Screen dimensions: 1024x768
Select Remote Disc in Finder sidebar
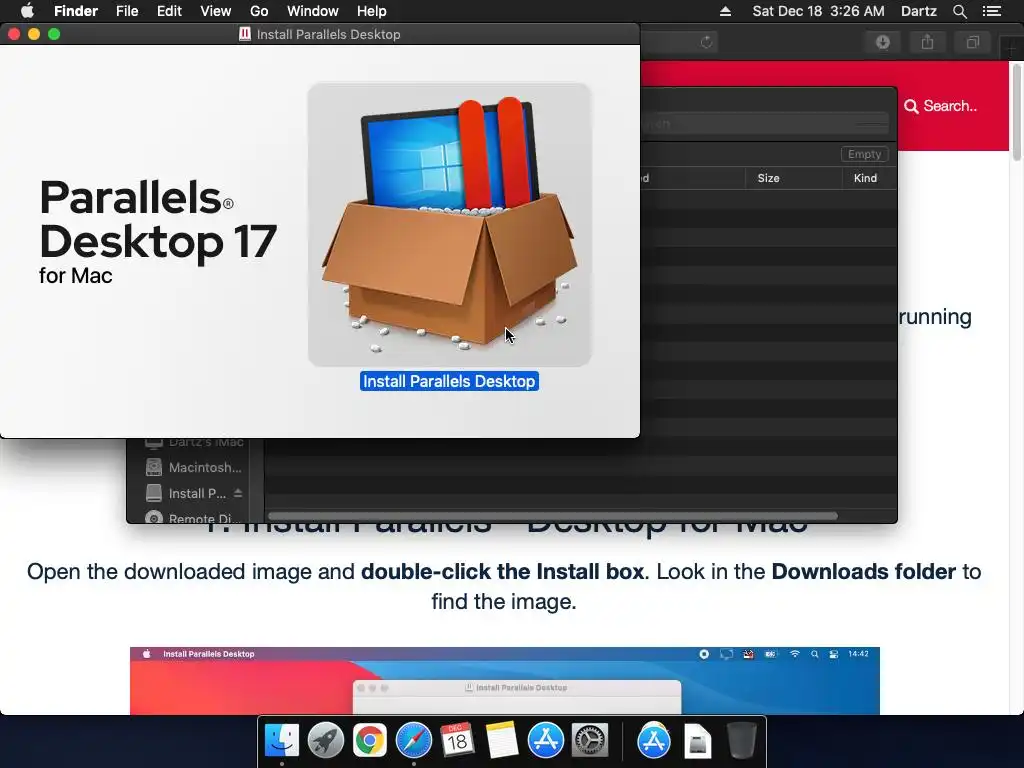pos(195,518)
